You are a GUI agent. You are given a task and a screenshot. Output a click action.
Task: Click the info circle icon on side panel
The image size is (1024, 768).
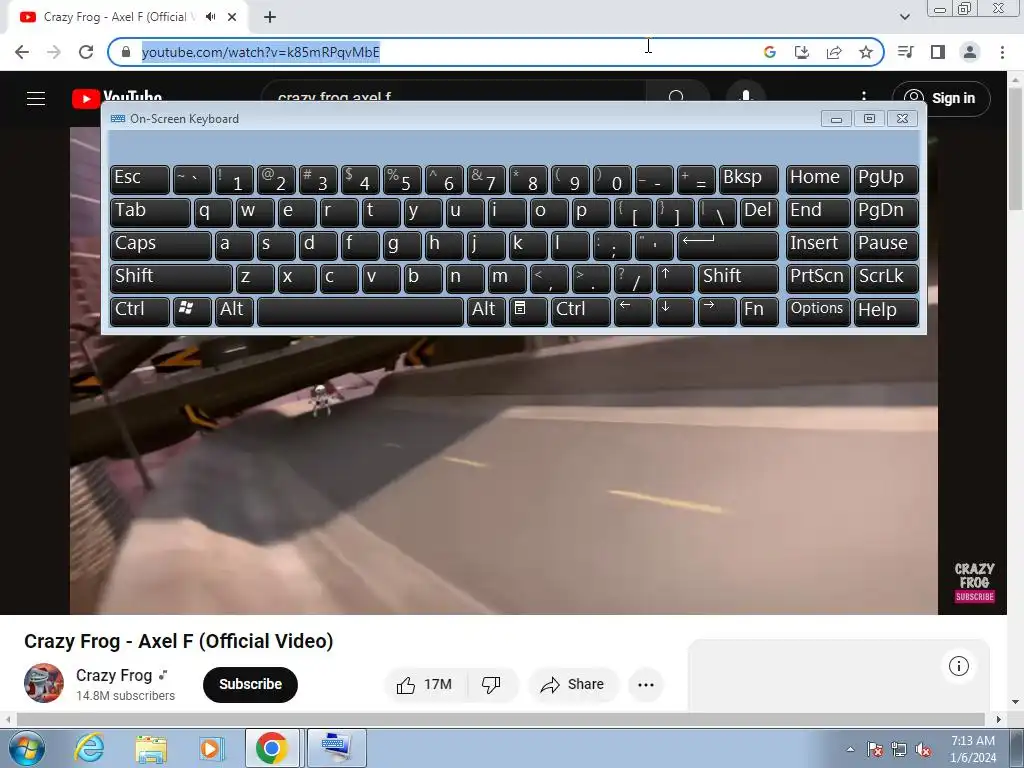959,666
